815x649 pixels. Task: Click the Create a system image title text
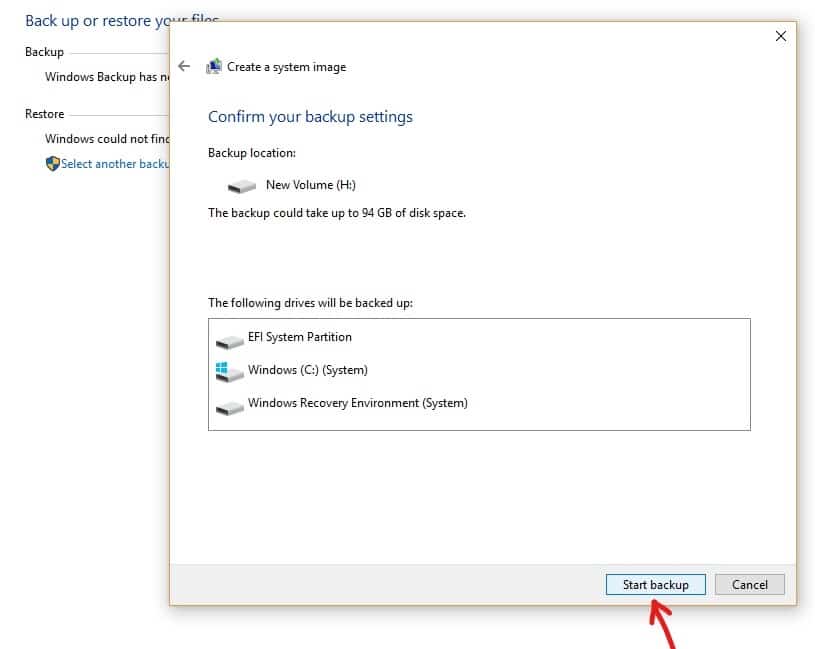point(286,67)
